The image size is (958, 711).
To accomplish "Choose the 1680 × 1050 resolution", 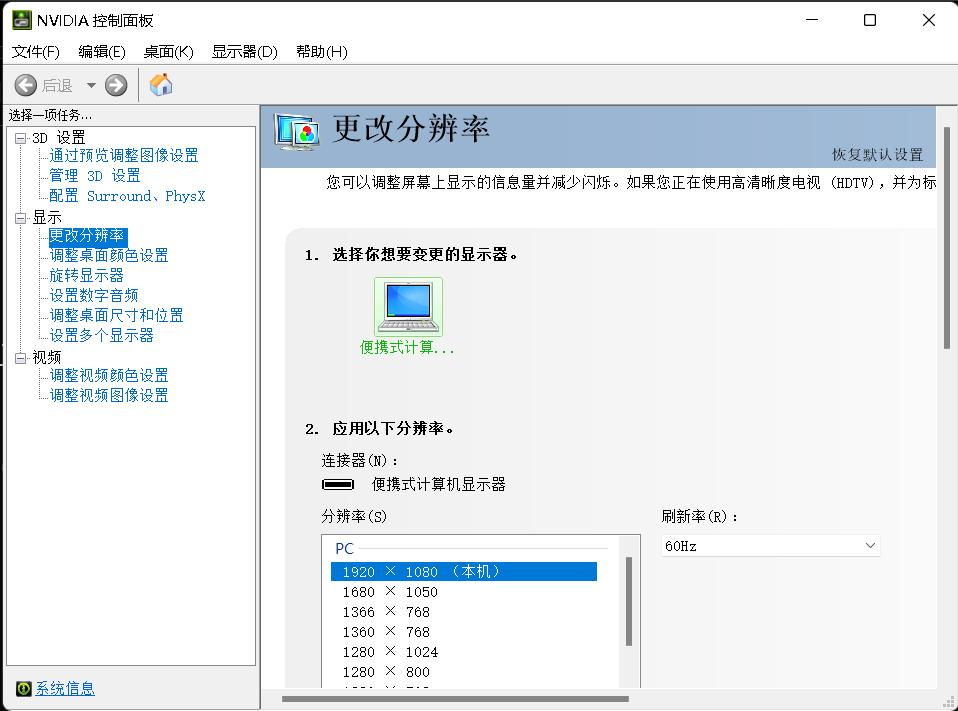I will (x=390, y=592).
